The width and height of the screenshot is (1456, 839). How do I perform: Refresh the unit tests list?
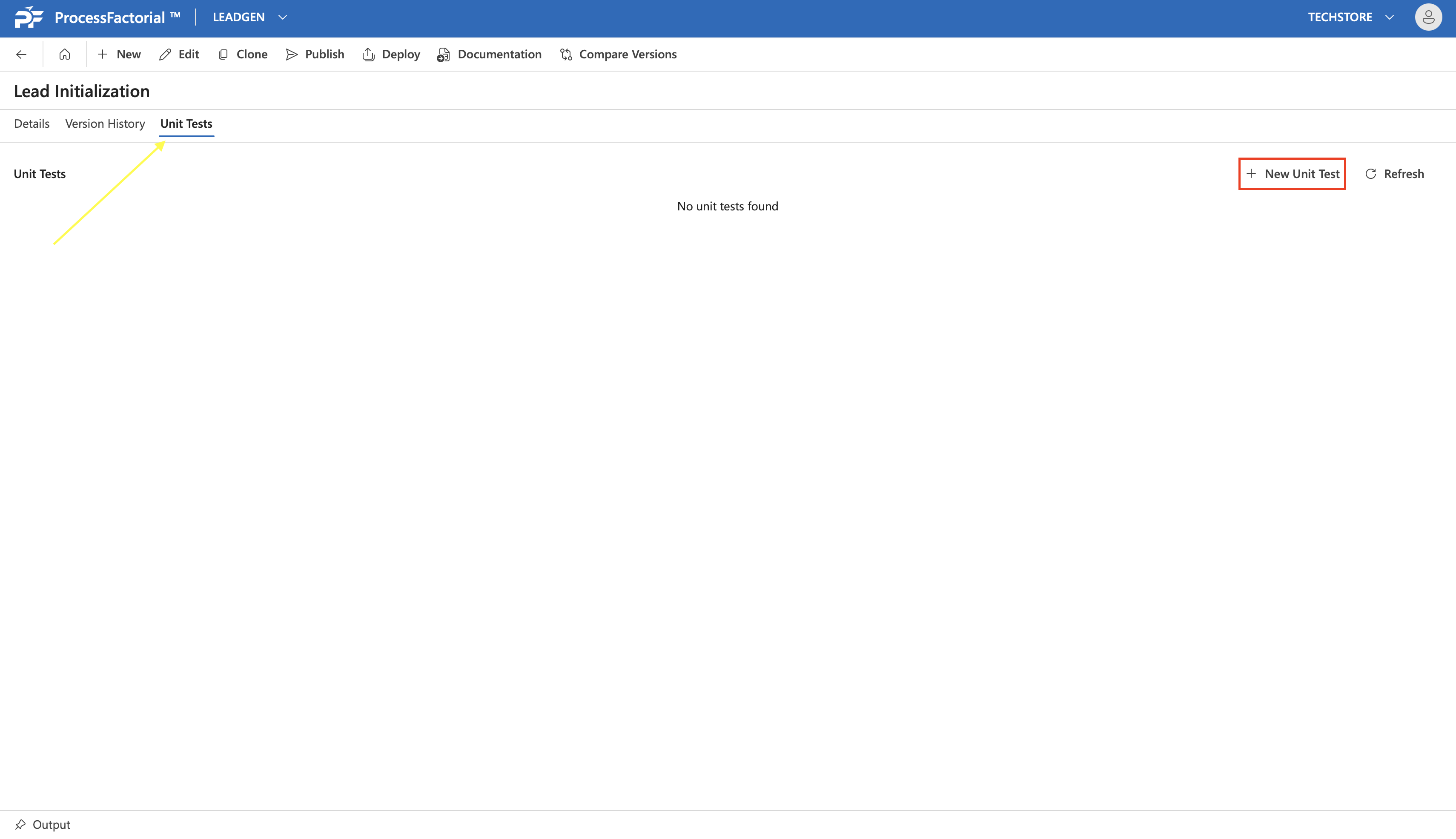pyautogui.click(x=1394, y=173)
